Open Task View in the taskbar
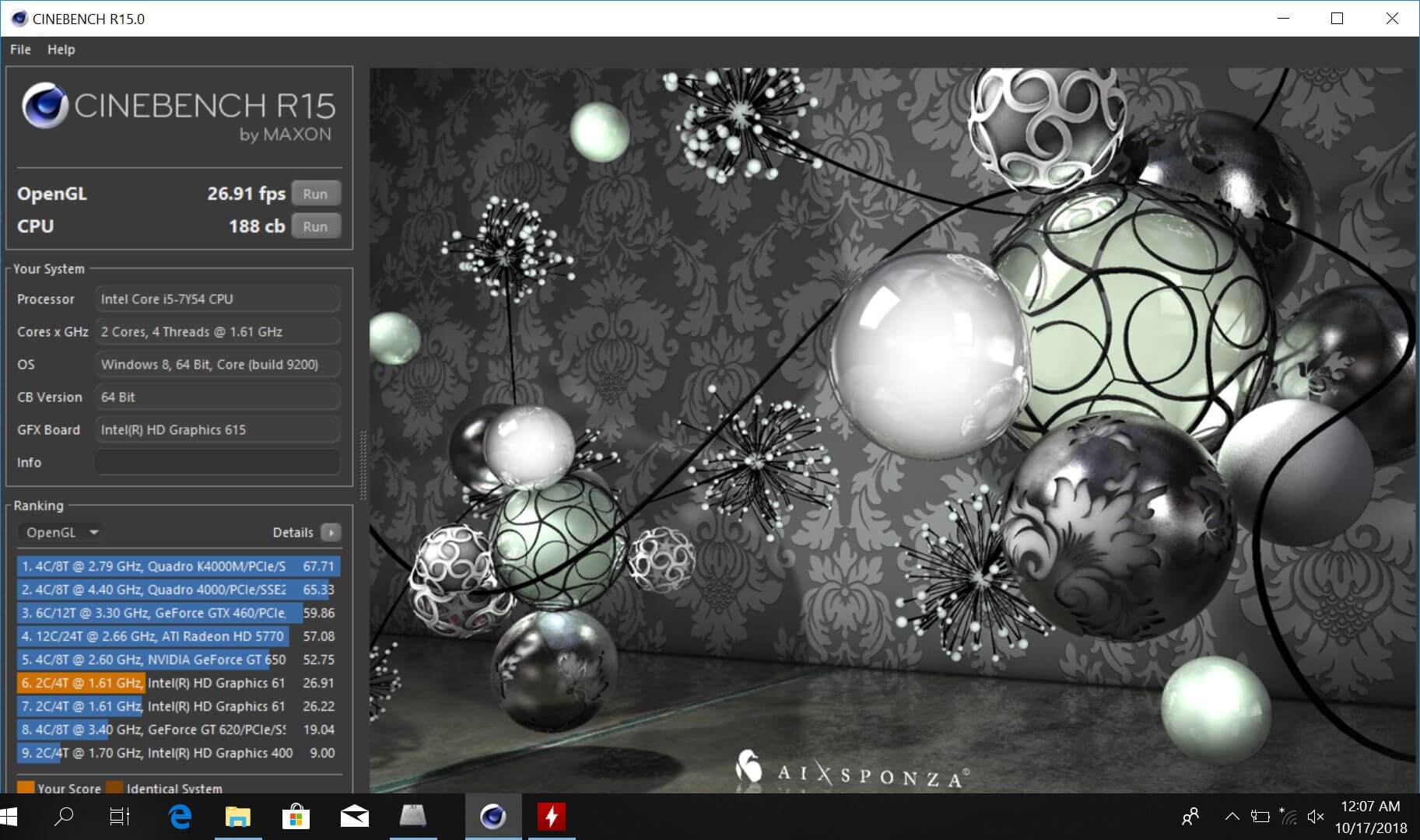Viewport: 1420px width, 840px height. tap(119, 817)
